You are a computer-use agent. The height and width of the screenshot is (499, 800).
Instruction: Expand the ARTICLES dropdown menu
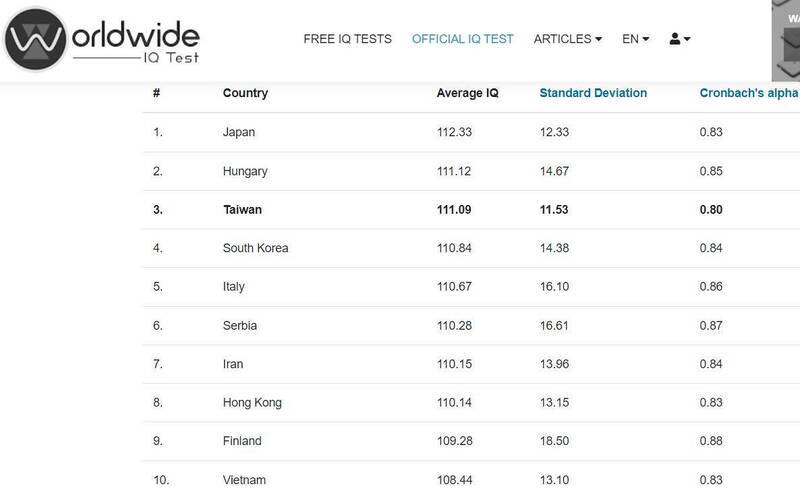point(568,39)
